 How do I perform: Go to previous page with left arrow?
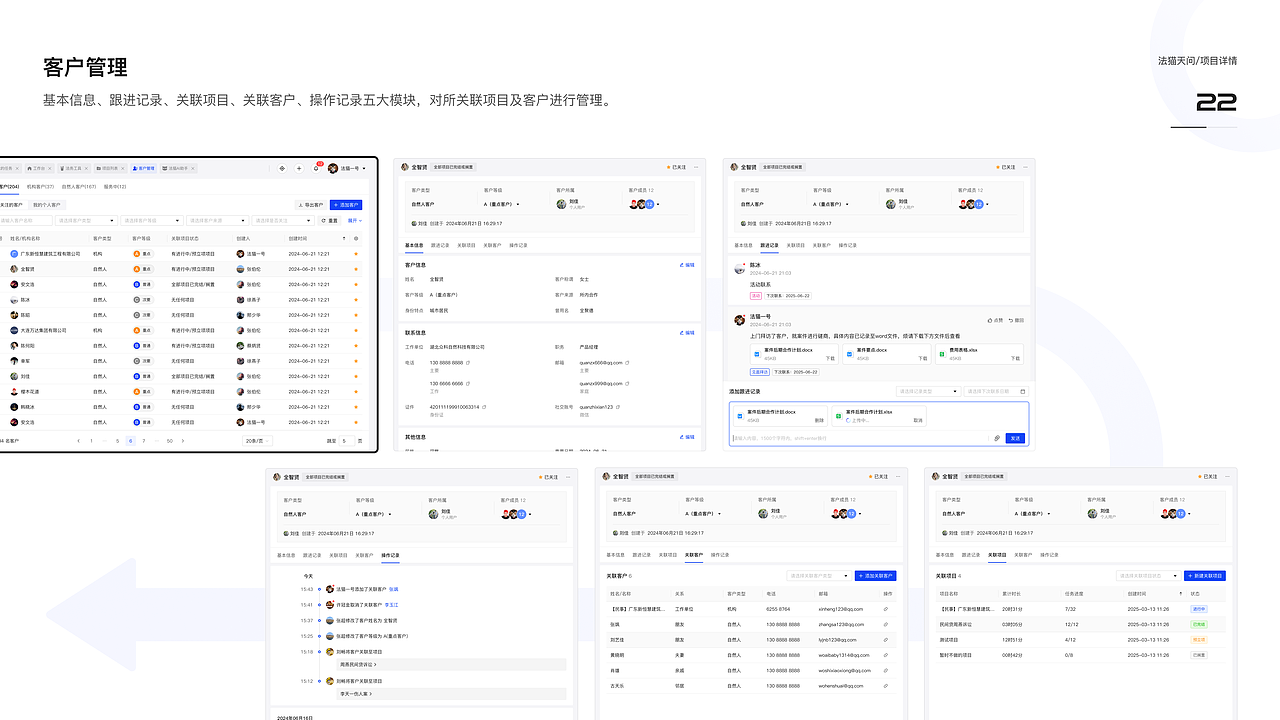79,440
